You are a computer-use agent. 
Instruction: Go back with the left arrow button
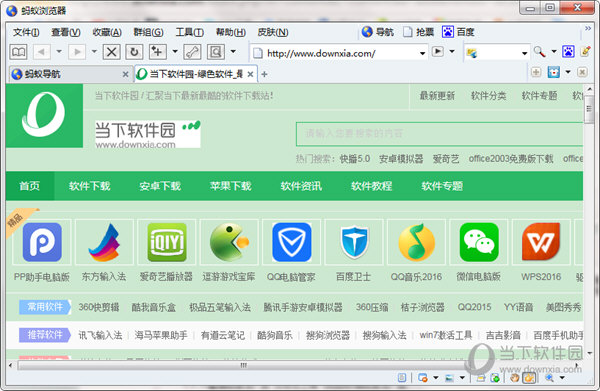pos(41,52)
